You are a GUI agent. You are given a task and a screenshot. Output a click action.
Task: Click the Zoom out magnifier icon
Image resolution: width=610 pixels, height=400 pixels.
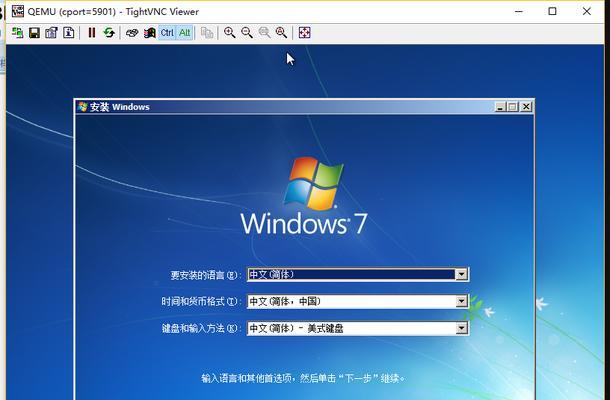point(247,33)
